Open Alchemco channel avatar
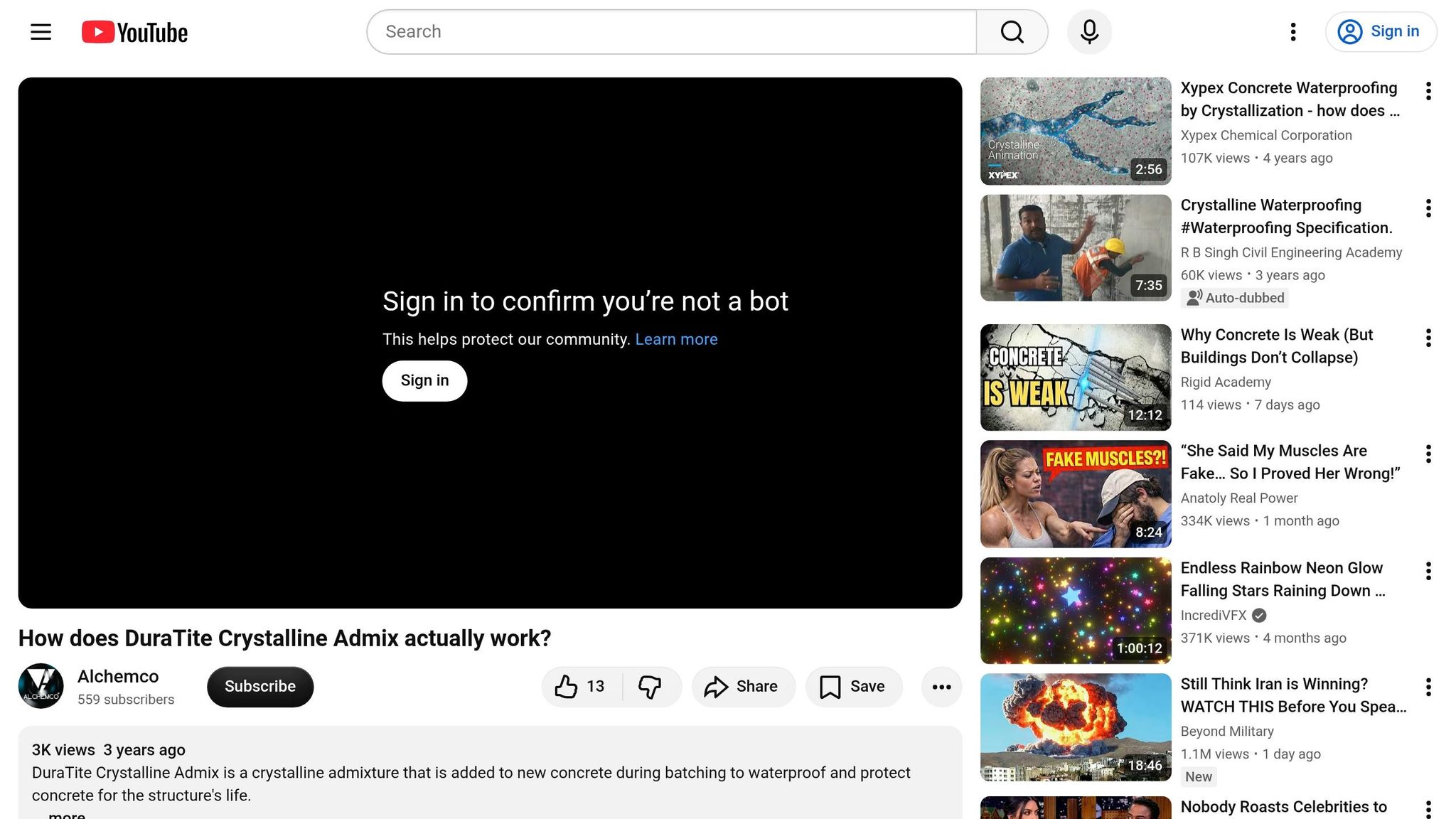 pos(41,687)
